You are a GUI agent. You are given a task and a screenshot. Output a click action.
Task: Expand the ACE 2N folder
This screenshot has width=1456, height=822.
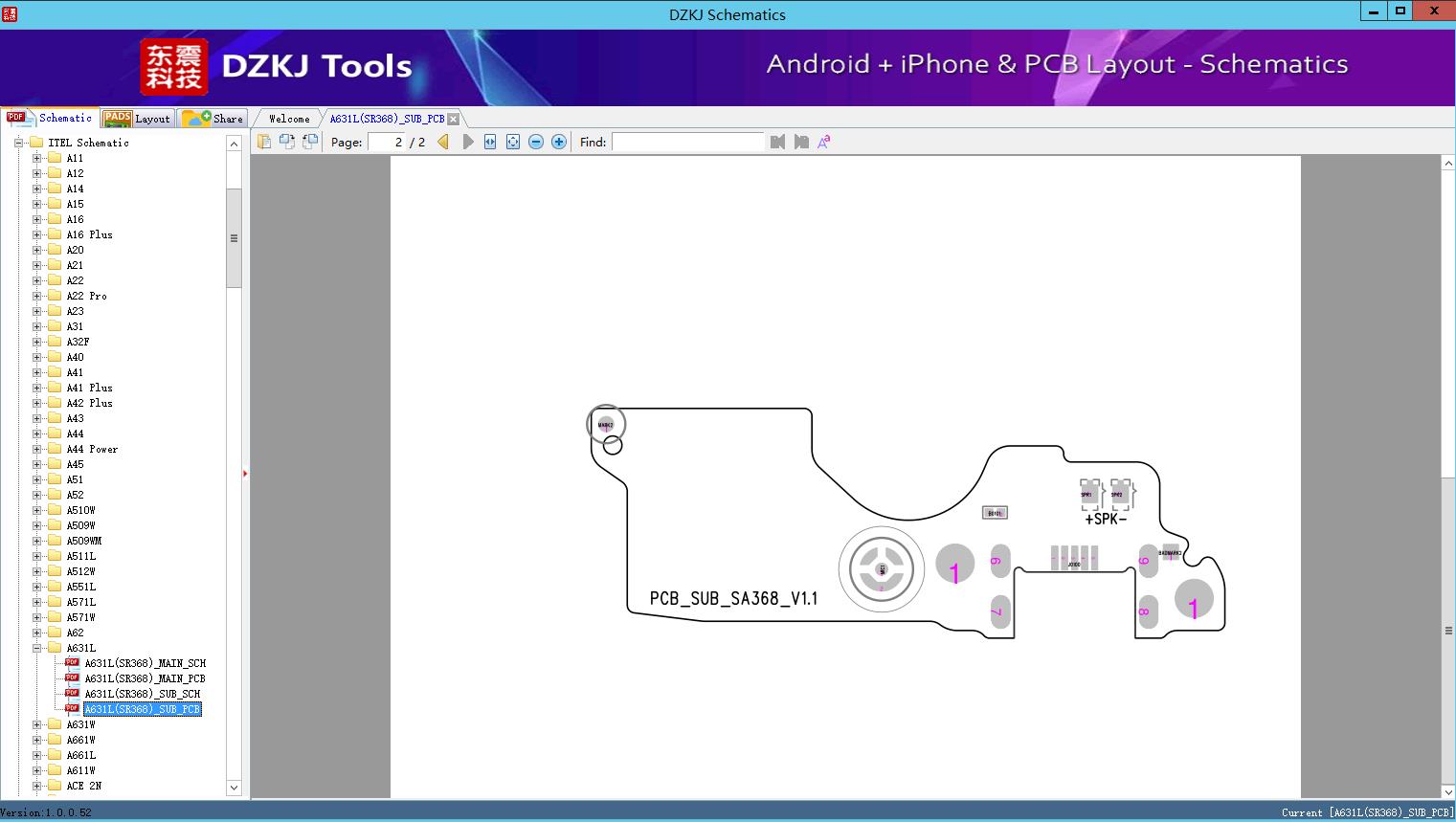36,786
